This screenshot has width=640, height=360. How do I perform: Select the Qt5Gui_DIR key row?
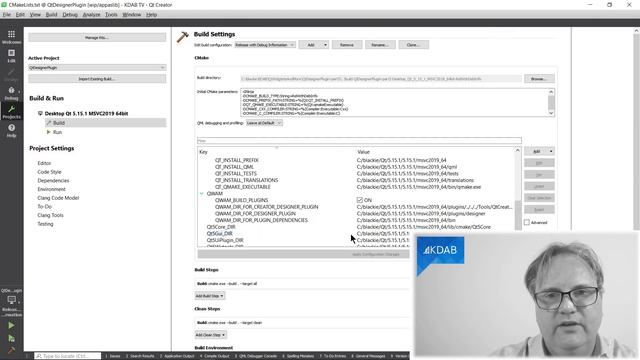pyautogui.click(x=220, y=233)
